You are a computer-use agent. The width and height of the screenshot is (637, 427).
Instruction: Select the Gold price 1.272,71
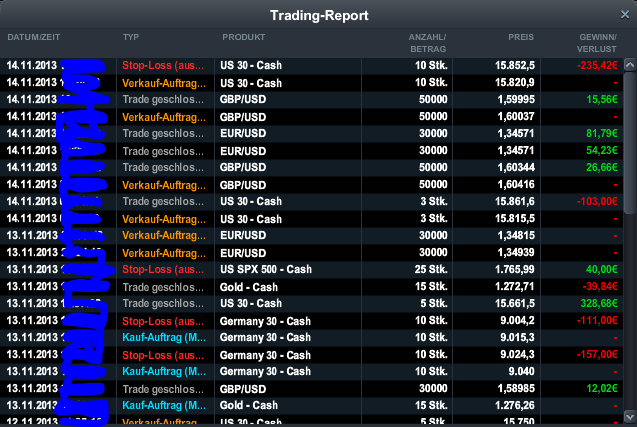(x=515, y=287)
